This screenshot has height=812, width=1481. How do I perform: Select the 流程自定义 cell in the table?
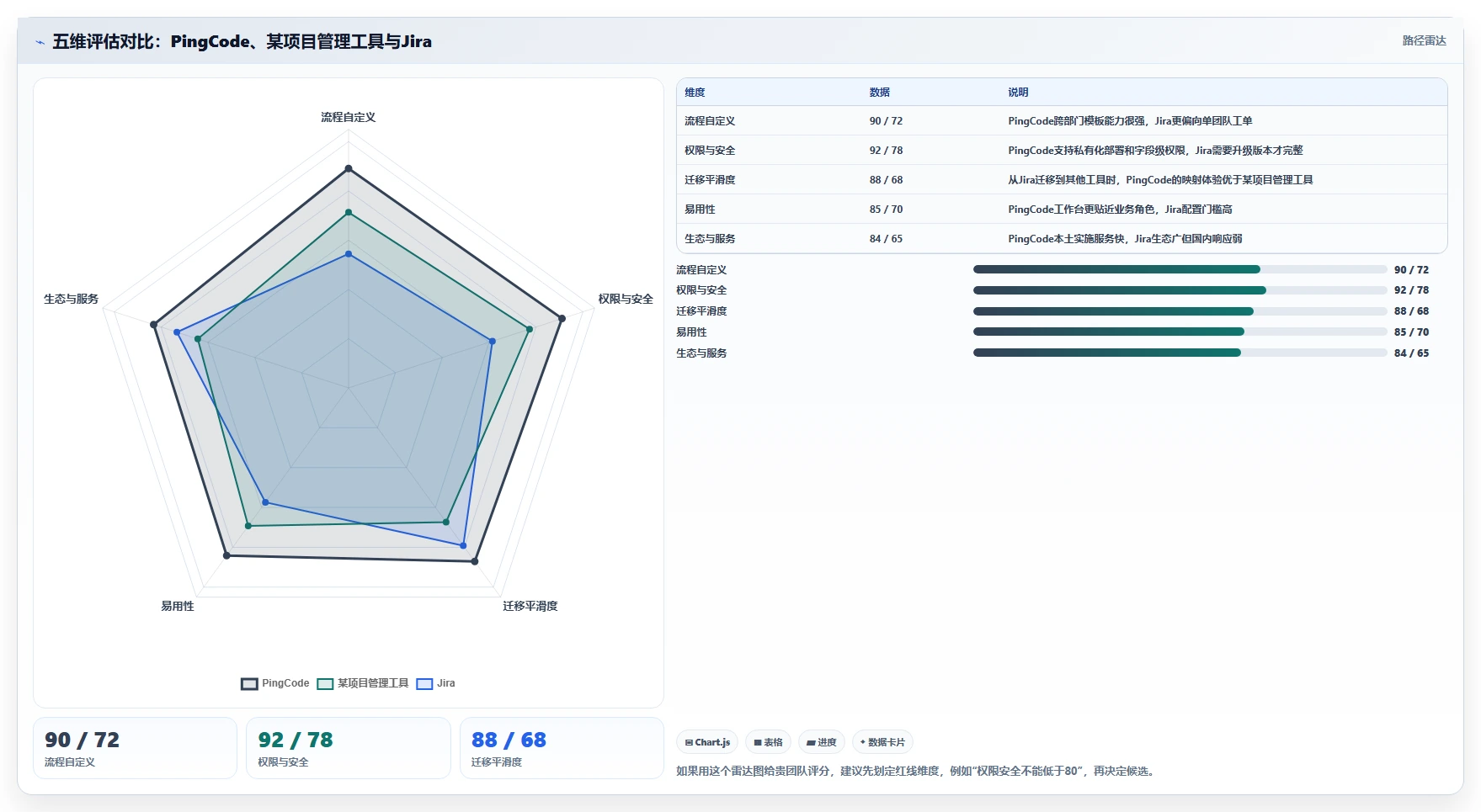click(710, 121)
